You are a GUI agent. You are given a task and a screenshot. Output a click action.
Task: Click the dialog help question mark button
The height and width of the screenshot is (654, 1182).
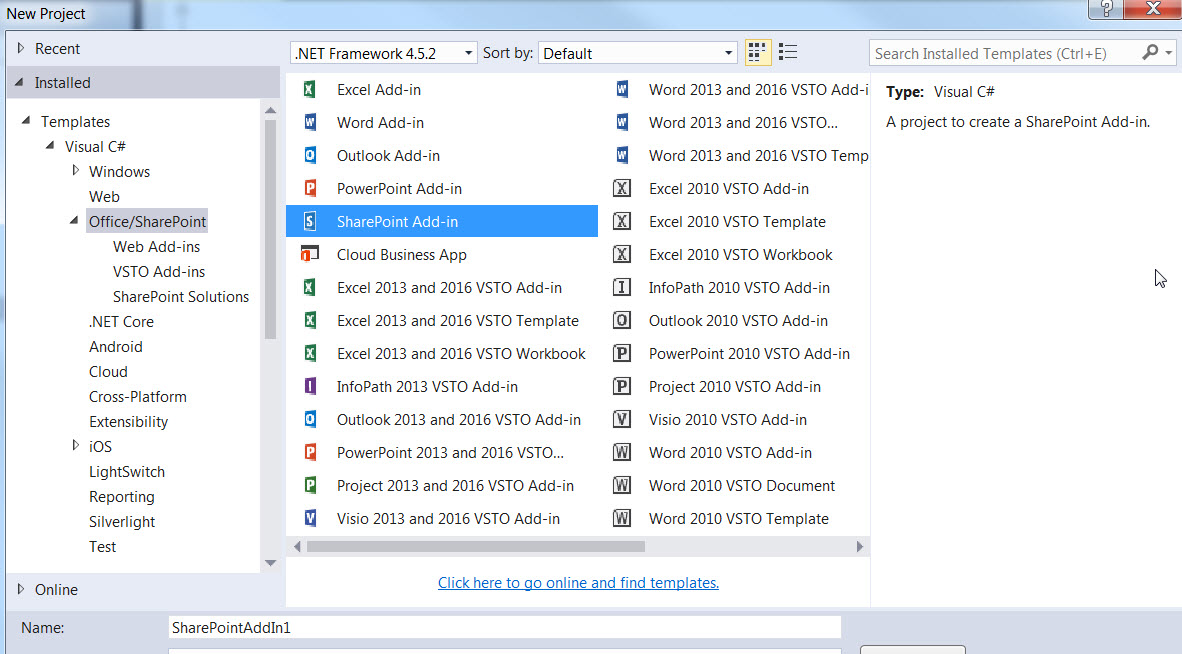tap(1106, 8)
